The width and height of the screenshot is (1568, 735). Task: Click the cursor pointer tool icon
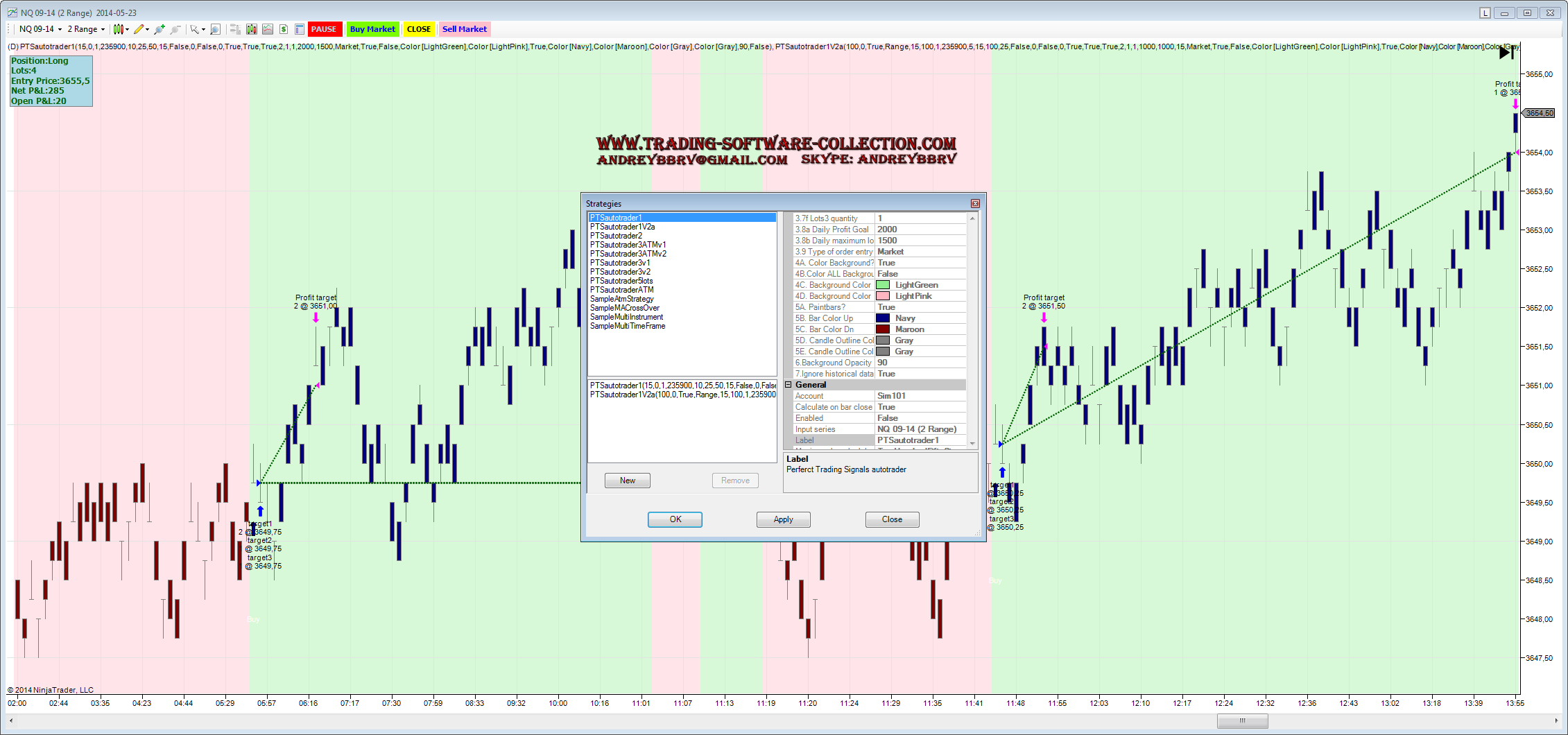[195, 29]
